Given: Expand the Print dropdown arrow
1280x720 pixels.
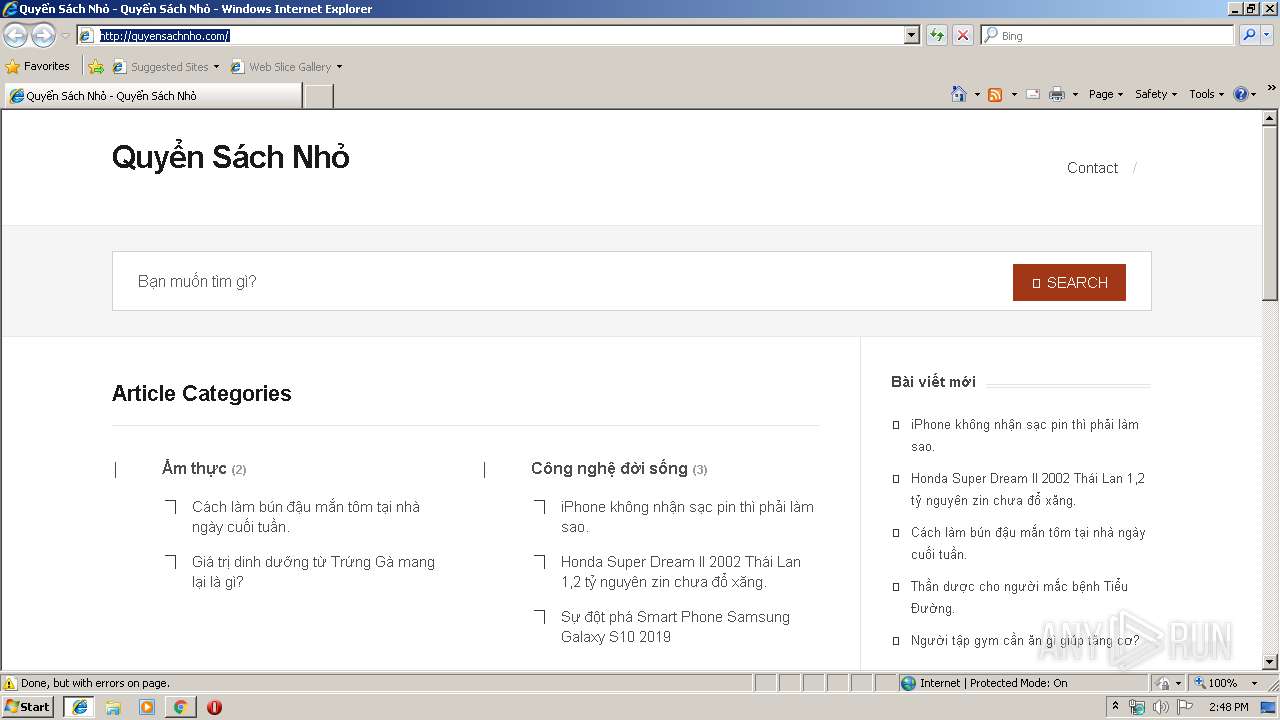Looking at the screenshot, I should [x=1075, y=94].
